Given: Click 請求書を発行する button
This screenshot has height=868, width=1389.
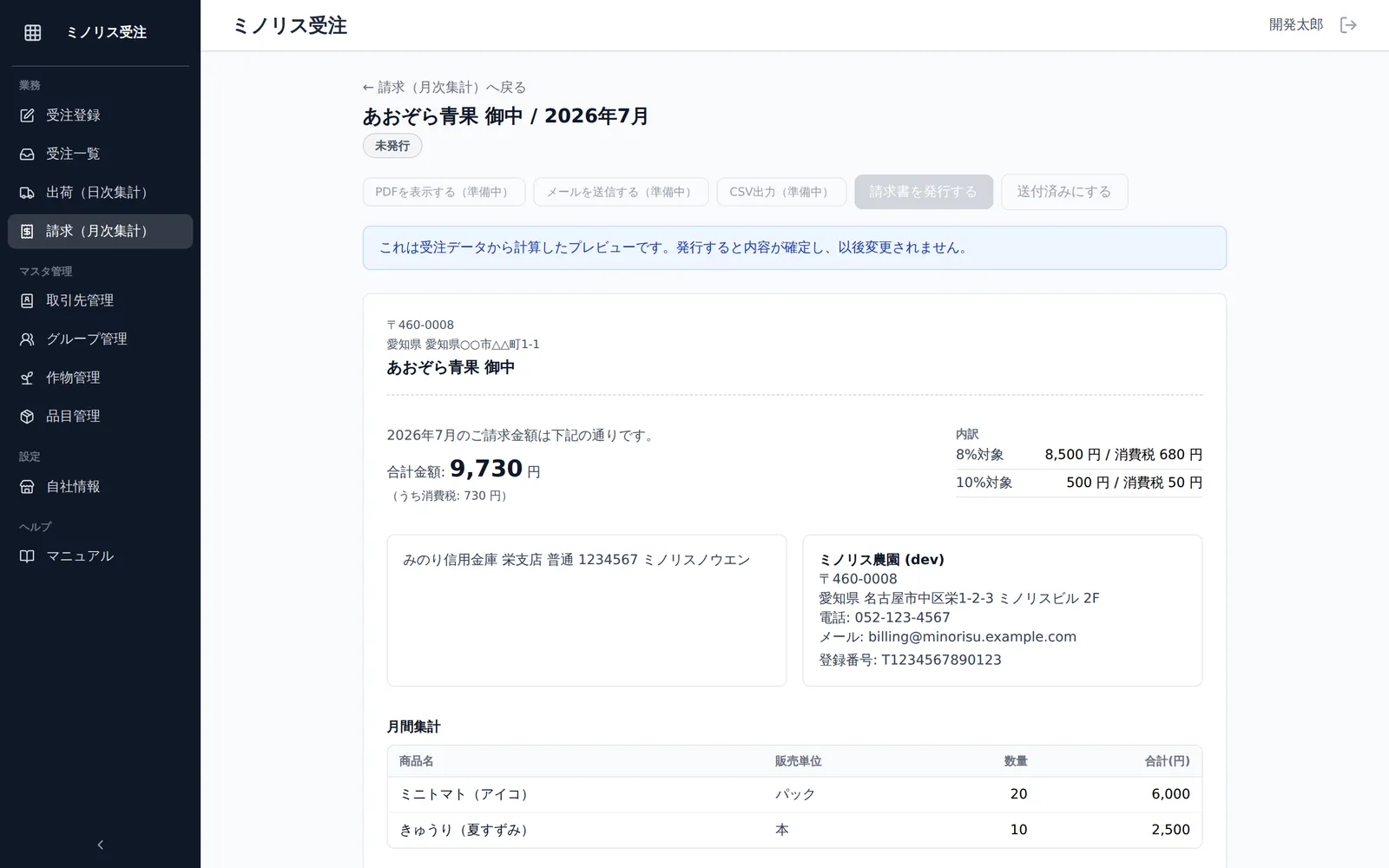Looking at the screenshot, I should [924, 192].
